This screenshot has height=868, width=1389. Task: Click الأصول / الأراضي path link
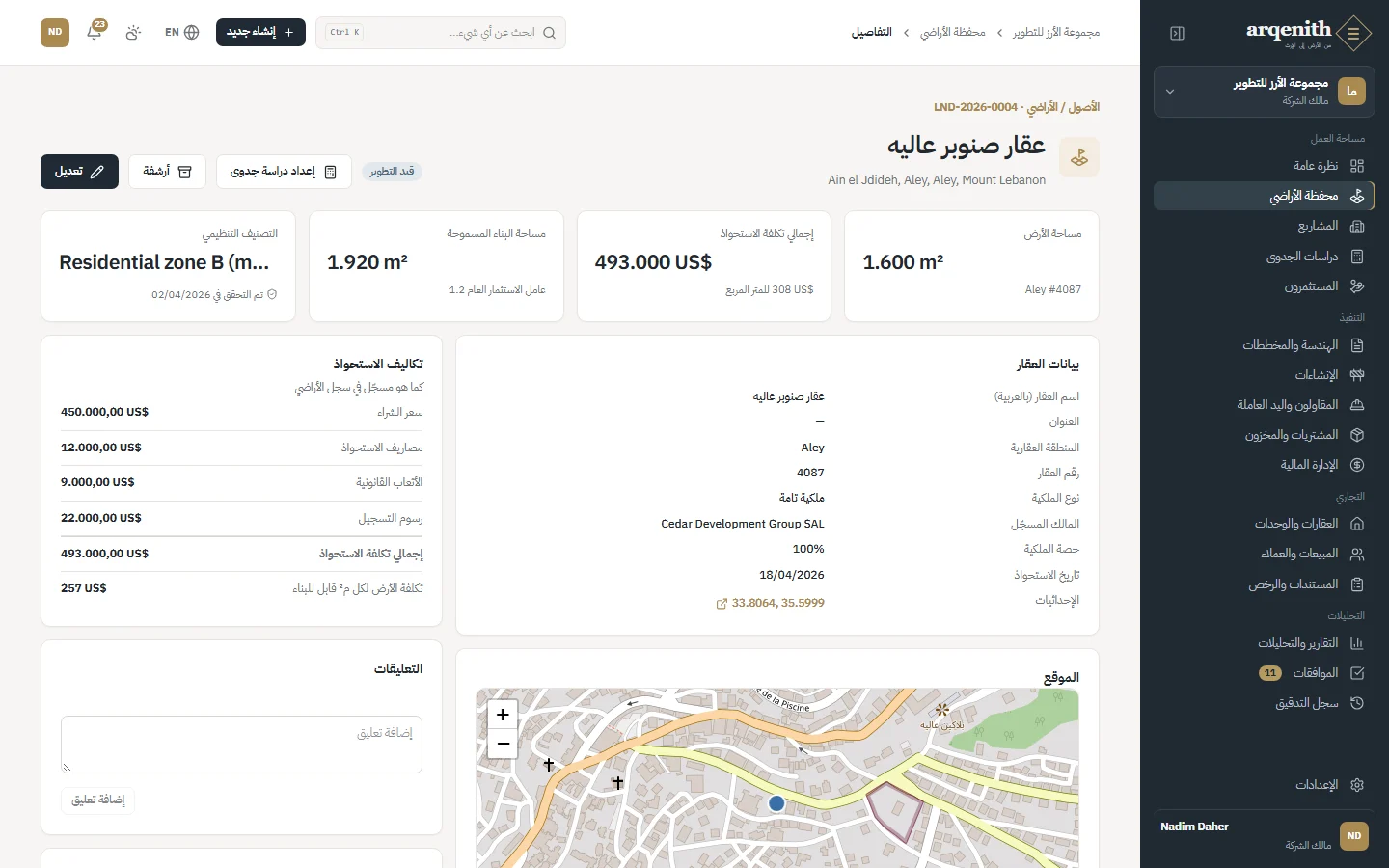coord(1064,107)
